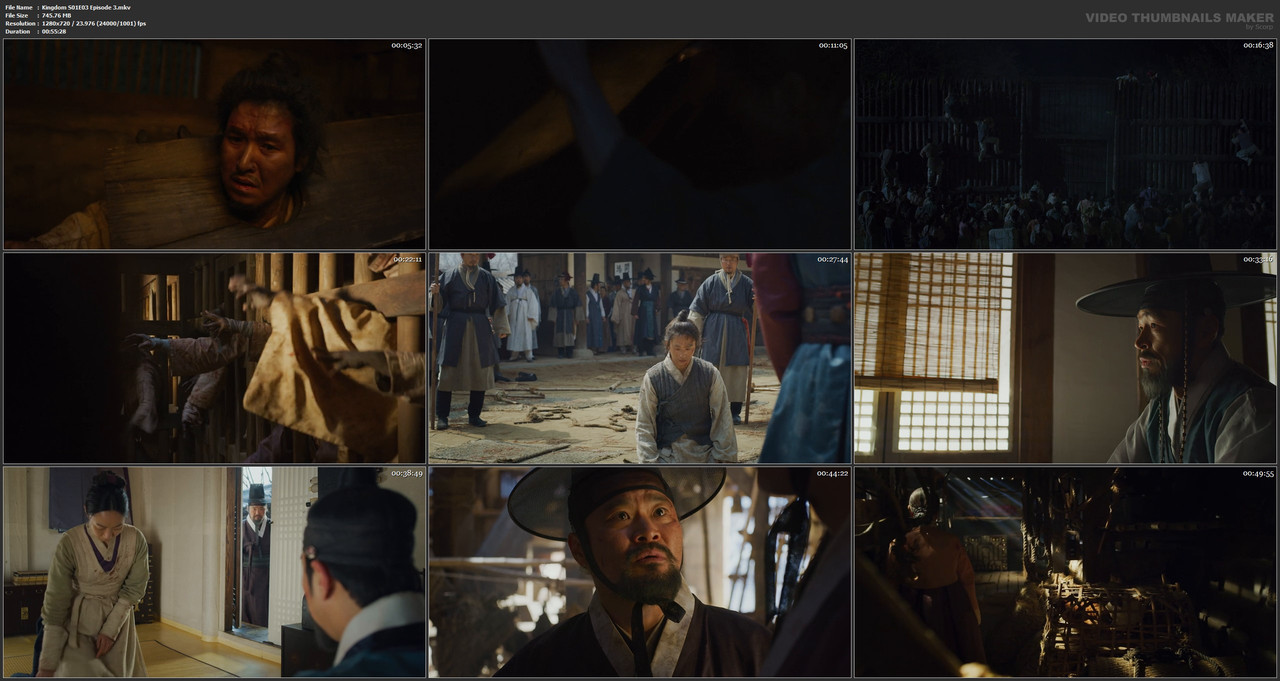Open the thumbnail of man in wooden stocks
This screenshot has width=1280, height=681.
pyautogui.click(x=214, y=144)
